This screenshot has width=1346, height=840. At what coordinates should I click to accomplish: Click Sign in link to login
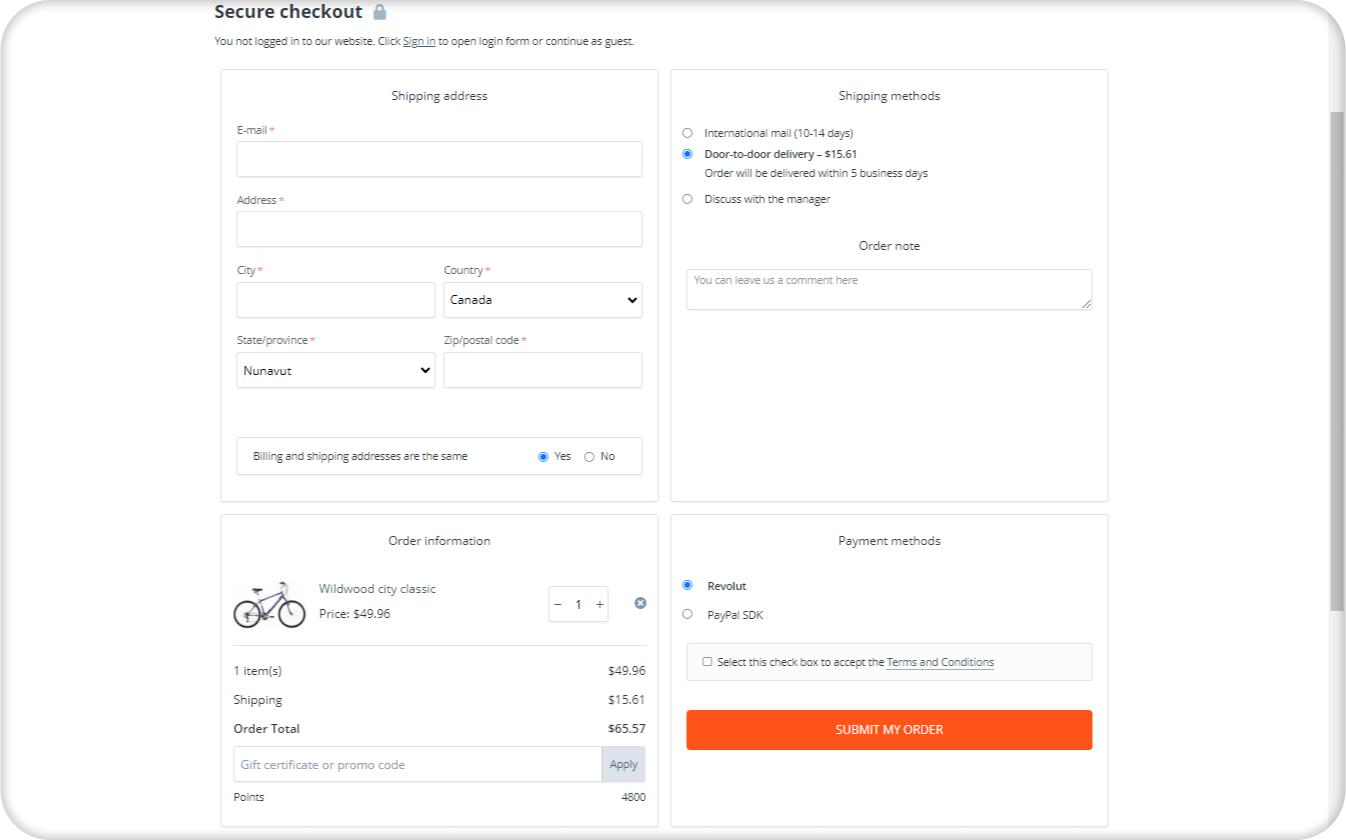point(419,41)
